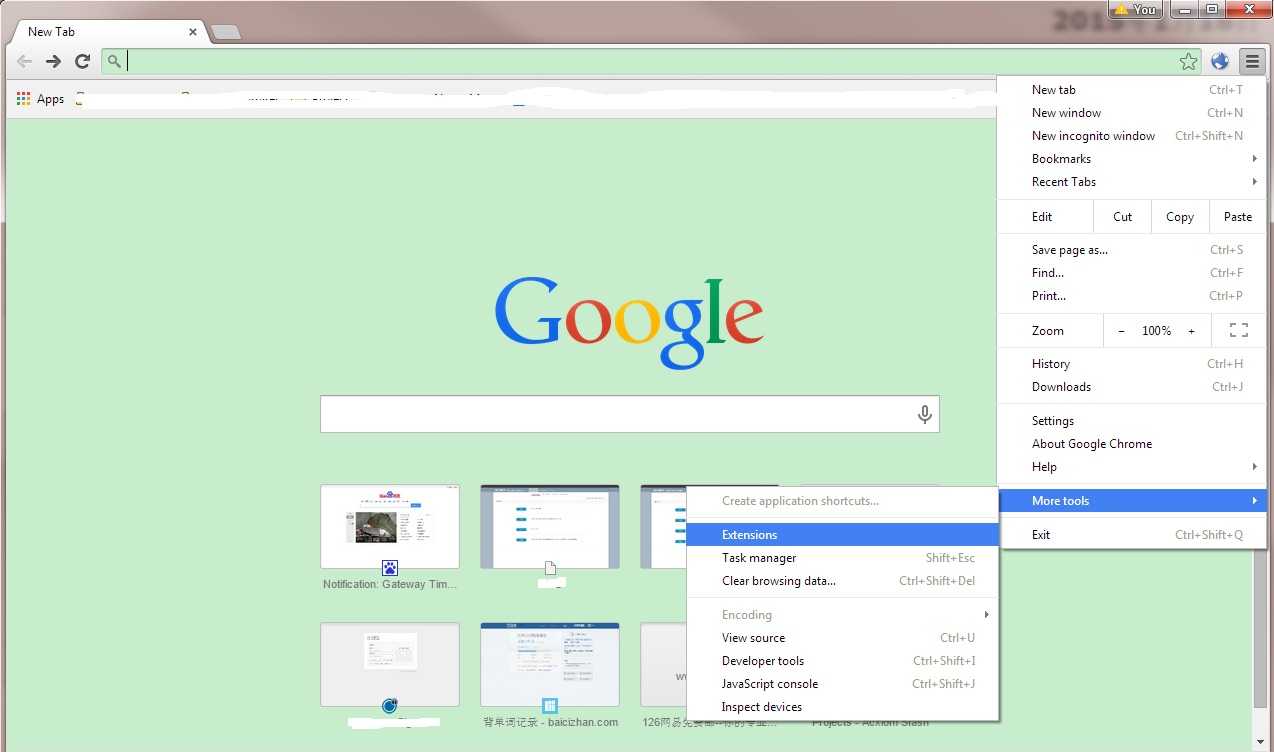Click the paw favicon under first thumbnail
This screenshot has height=752, width=1274.
(x=390, y=569)
